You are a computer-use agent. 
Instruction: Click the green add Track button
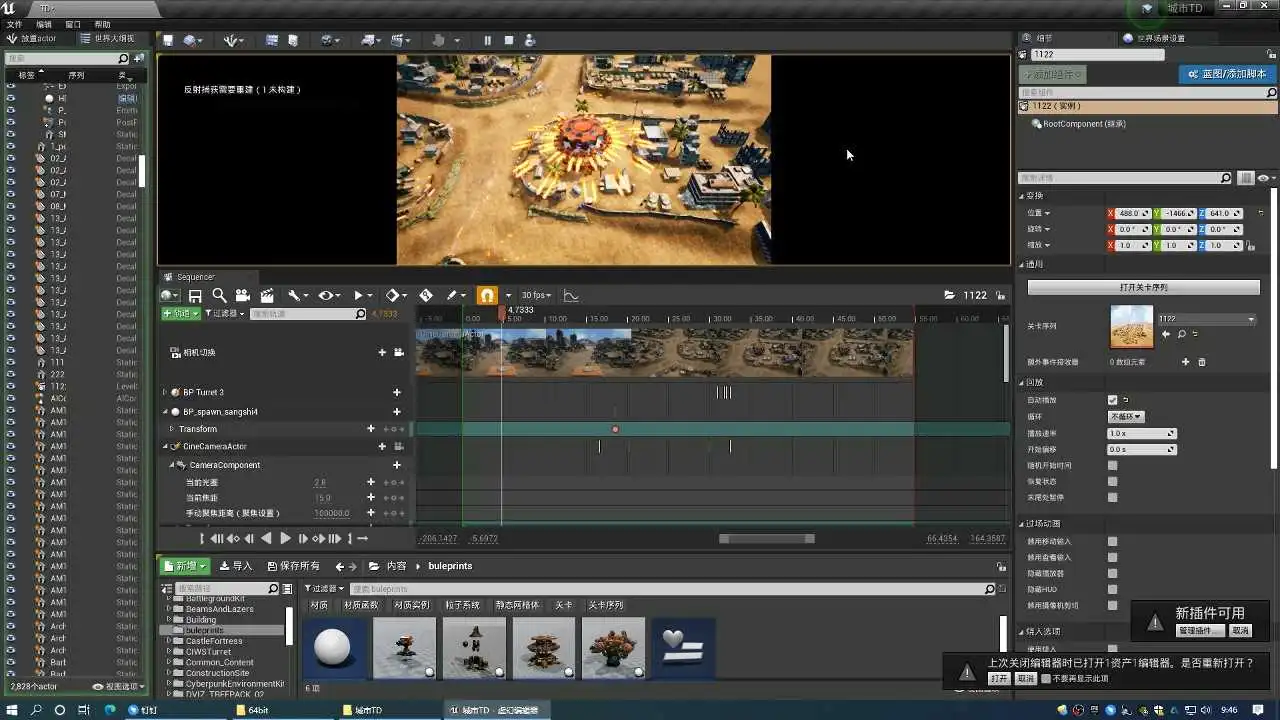click(x=180, y=314)
